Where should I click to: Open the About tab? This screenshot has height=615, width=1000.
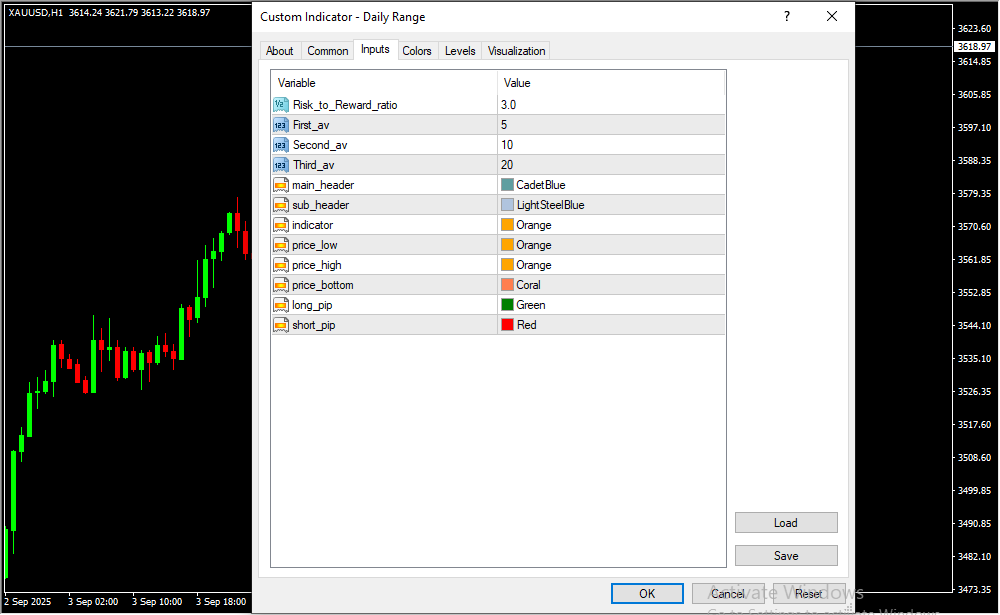coord(280,51)
